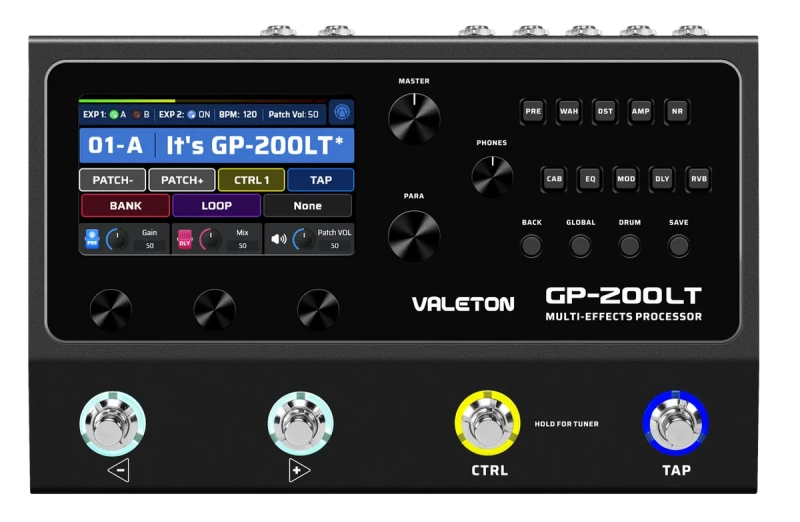Turn the MASTER knob
The image size is (800, 522).
click(x=414, y=118)
